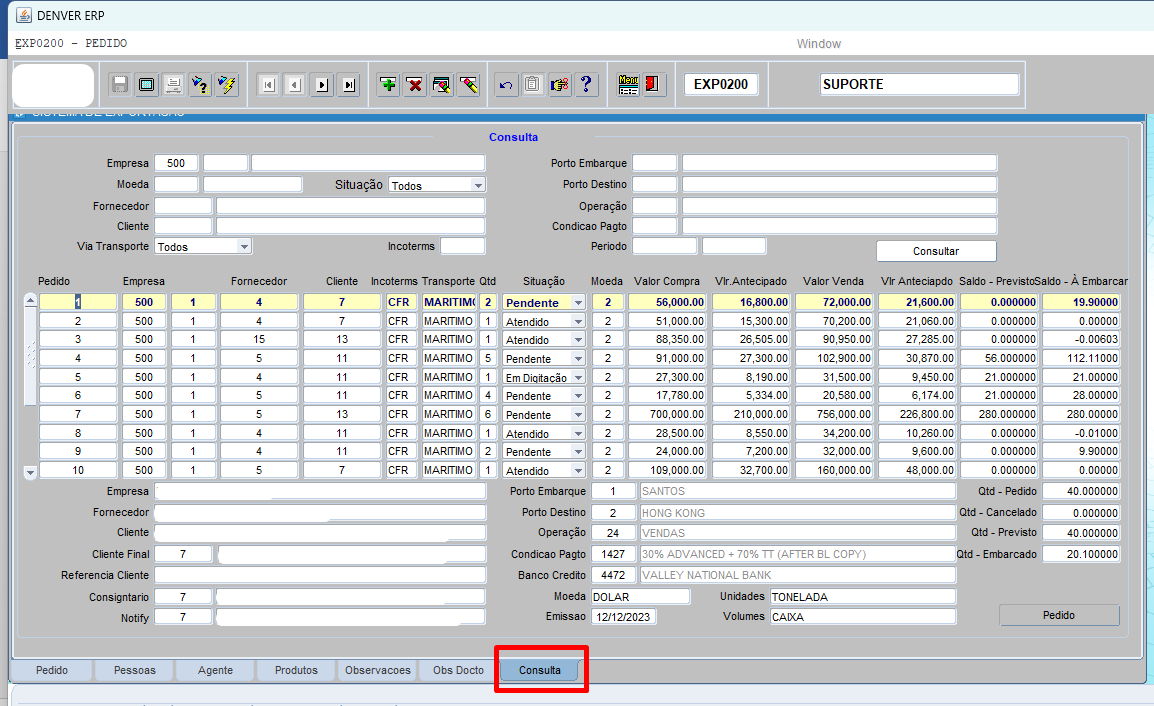
Task: Open help with the question mark icon
Action: pyautogui.click(x=586, y=85)
